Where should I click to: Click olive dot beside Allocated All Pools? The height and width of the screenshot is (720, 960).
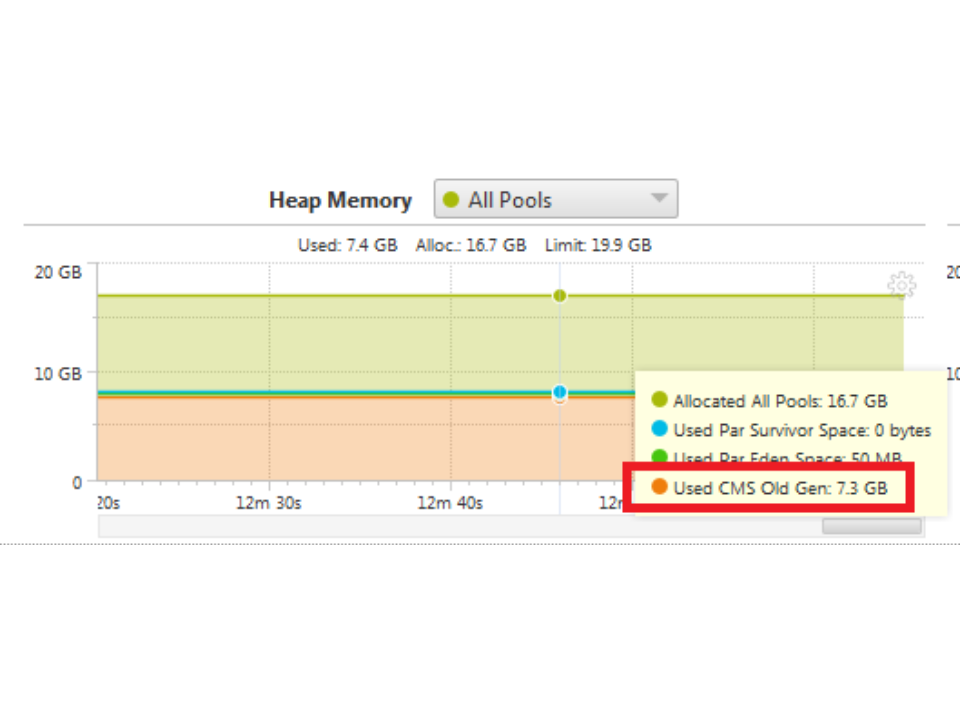tap(659, 400)
